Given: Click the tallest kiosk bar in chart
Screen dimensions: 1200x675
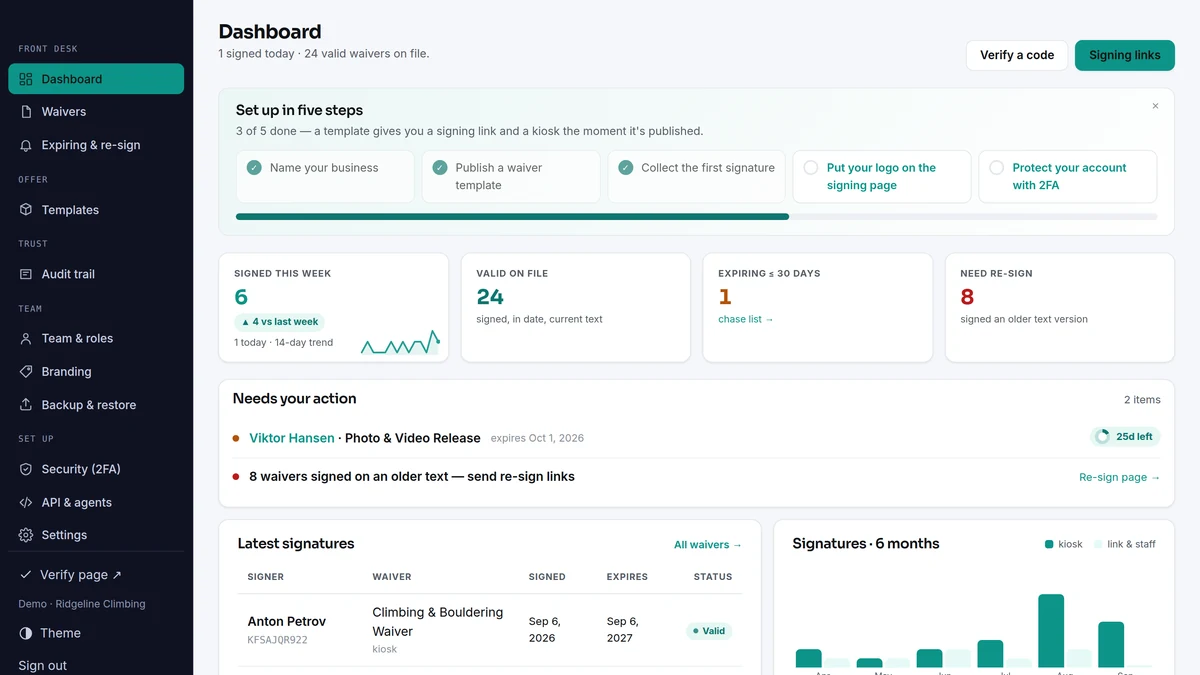Looking at the screenshot, I should pos(1051,631).
